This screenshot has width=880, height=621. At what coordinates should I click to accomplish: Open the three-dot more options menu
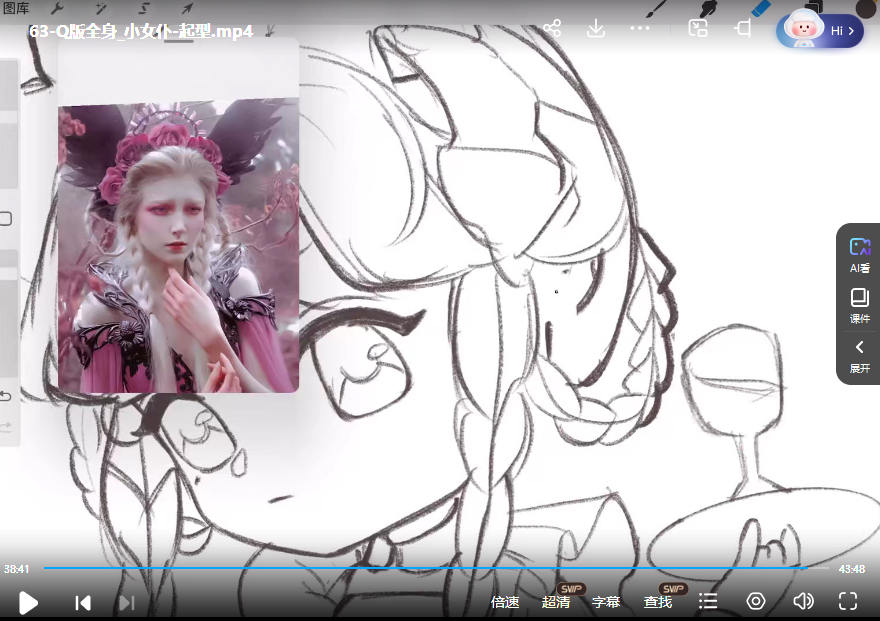tap(640, 29)
